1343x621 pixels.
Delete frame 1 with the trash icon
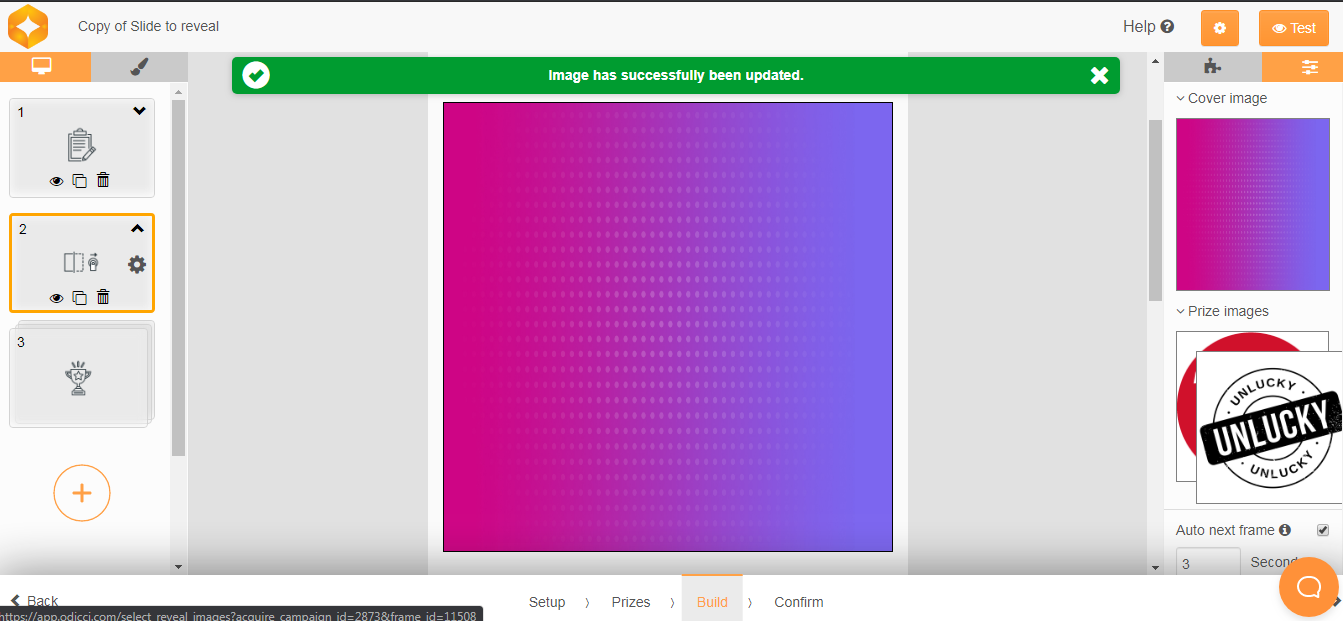[x=103, y=181]
